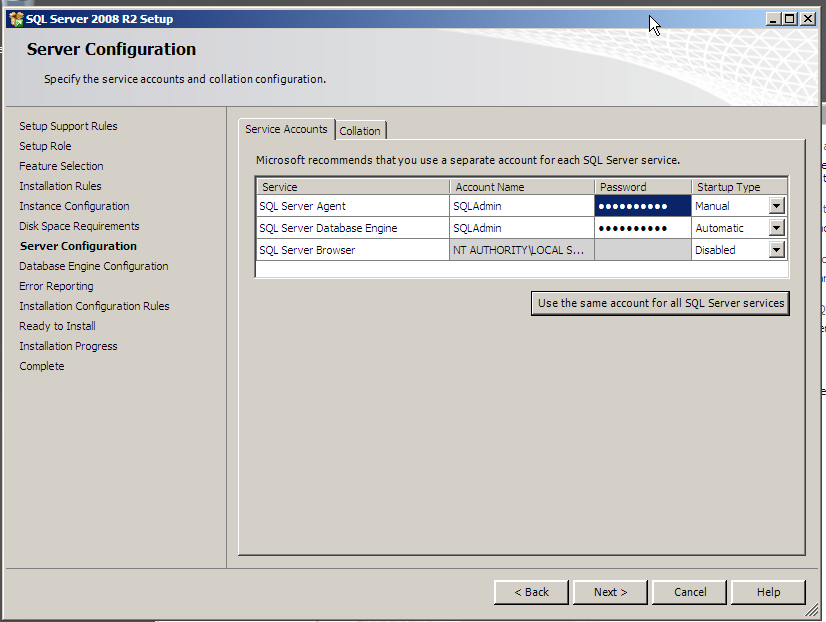The height and width of the screenshot is (622, 826).
Task: Open Startup Type dropdown for SQL Server Agent
Action: pos(776,206)
